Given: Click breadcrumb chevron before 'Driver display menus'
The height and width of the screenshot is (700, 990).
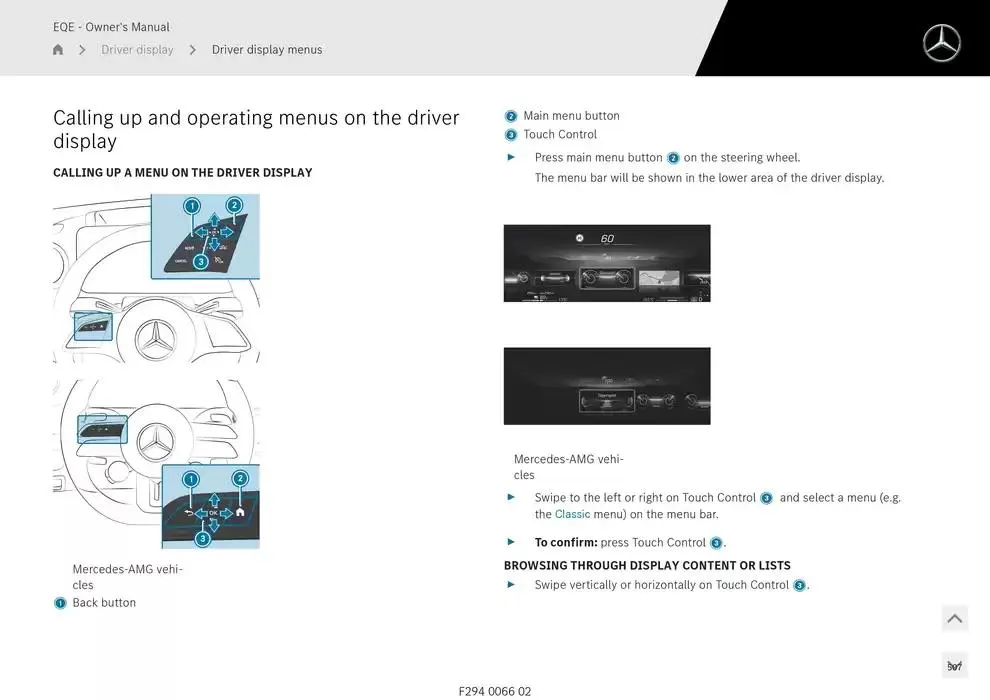Looking at the screenshot, I should 192,50.
